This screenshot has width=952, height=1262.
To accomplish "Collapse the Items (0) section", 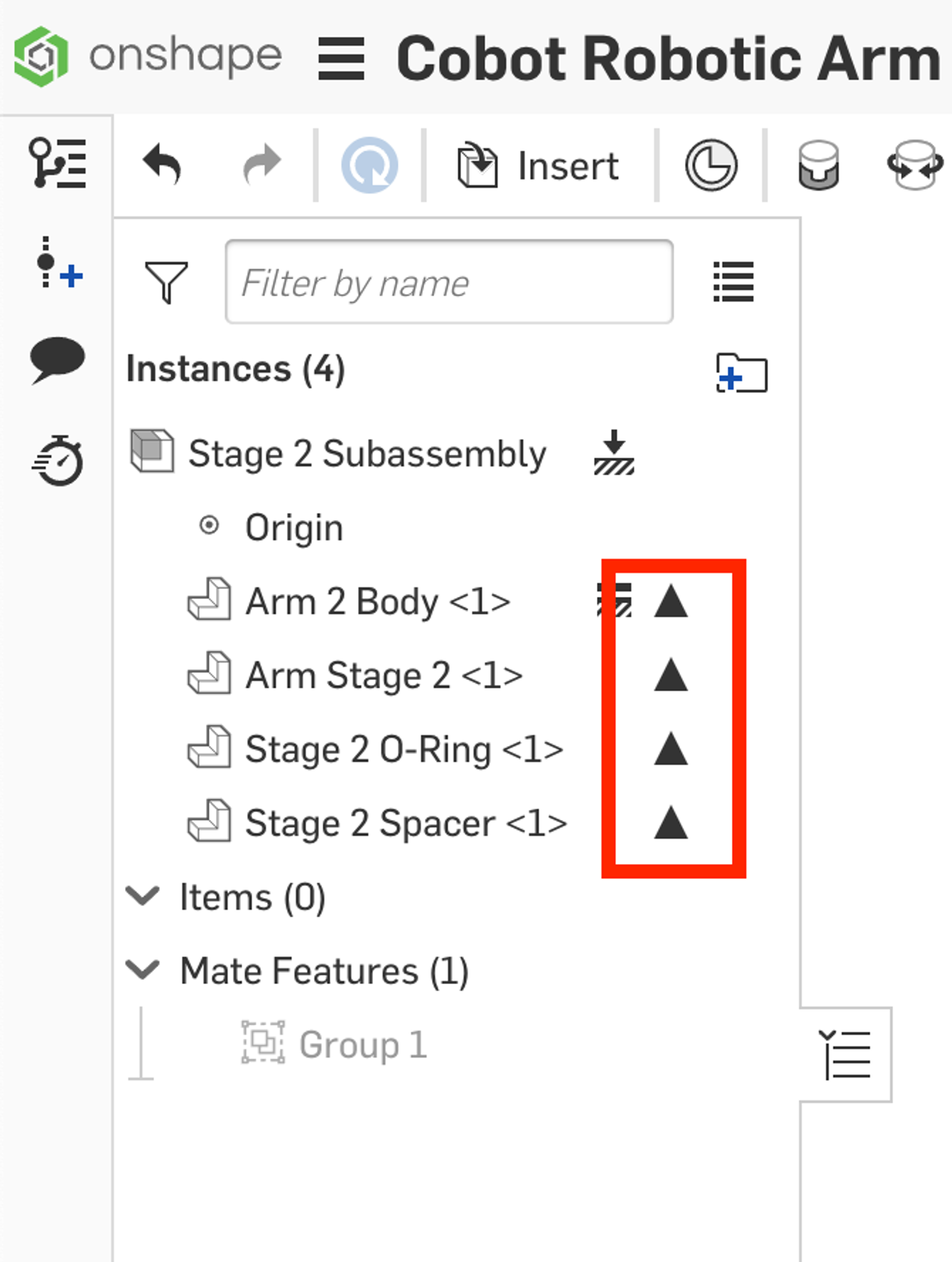I will [x=143, y=896].
